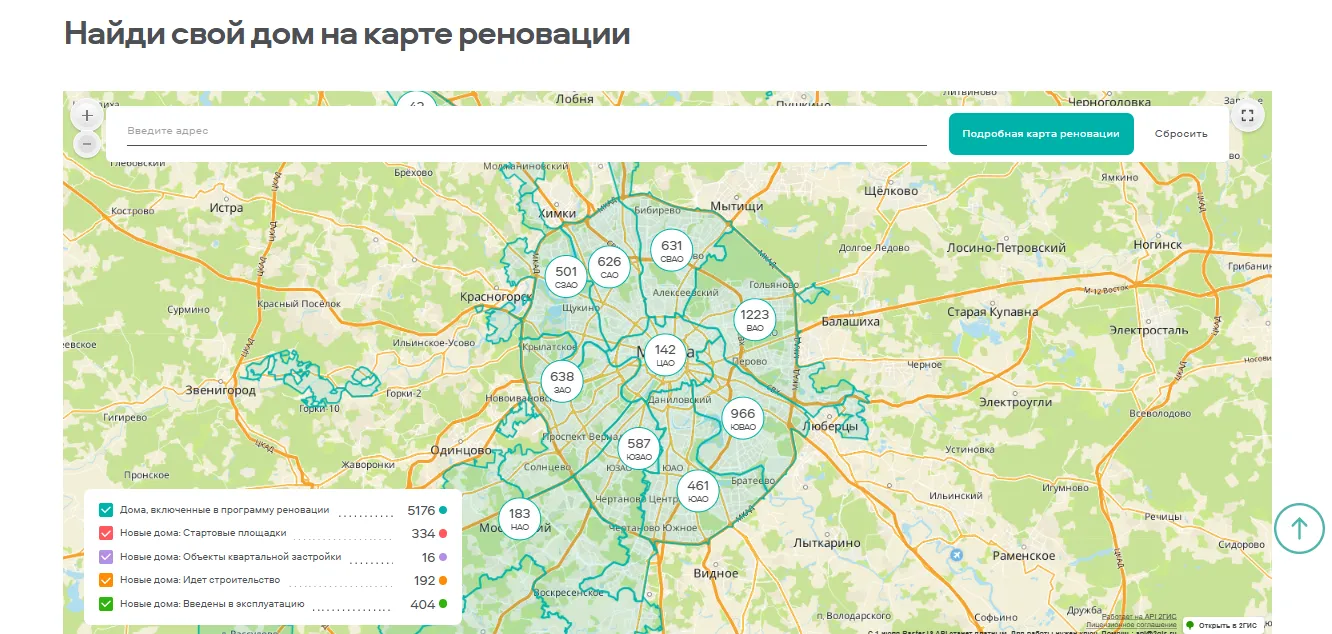The image size is (1332, 634).
Task: Toggle the Стартовые площадки checkbox
Action: (x=106, y=533)
